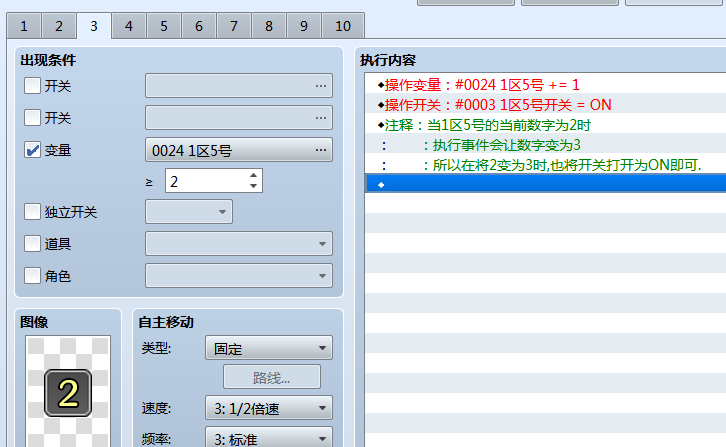Open 频率 dropdown showing 3: 标准
The height and width of the screenshot is (447, 726).
pos(269,438)
